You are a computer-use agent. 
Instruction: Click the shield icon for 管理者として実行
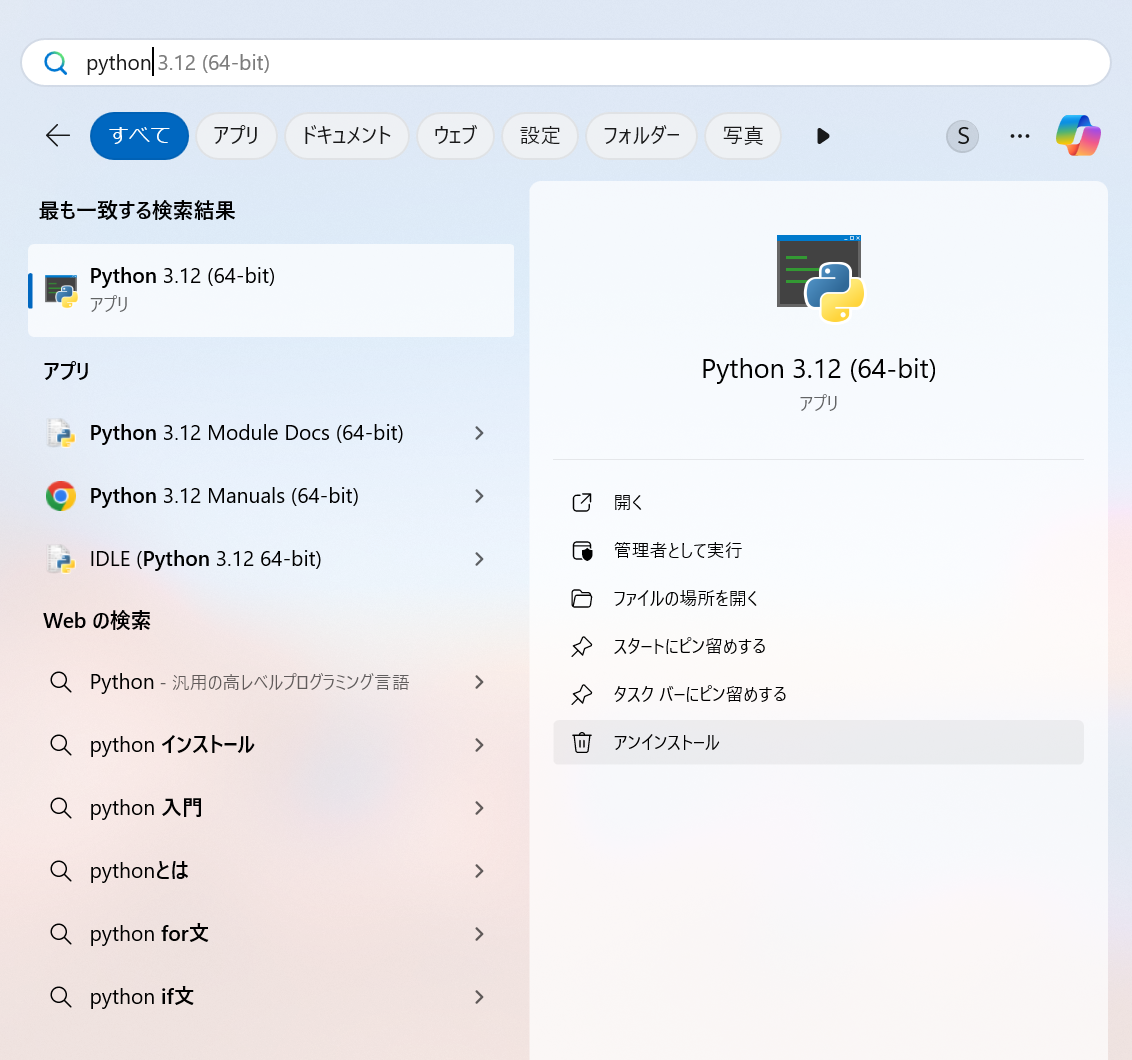click(x=582, y=551)
